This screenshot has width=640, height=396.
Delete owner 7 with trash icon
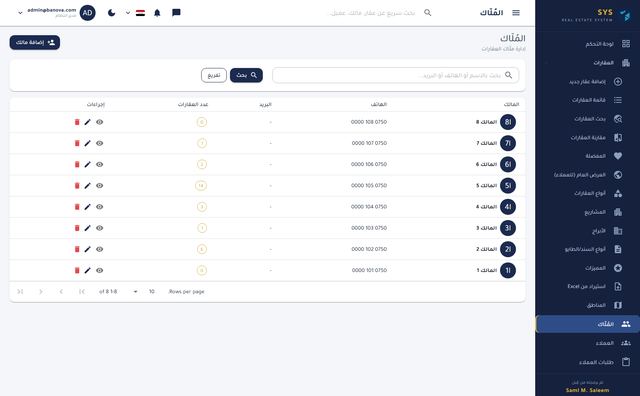(x=77, y=143)
